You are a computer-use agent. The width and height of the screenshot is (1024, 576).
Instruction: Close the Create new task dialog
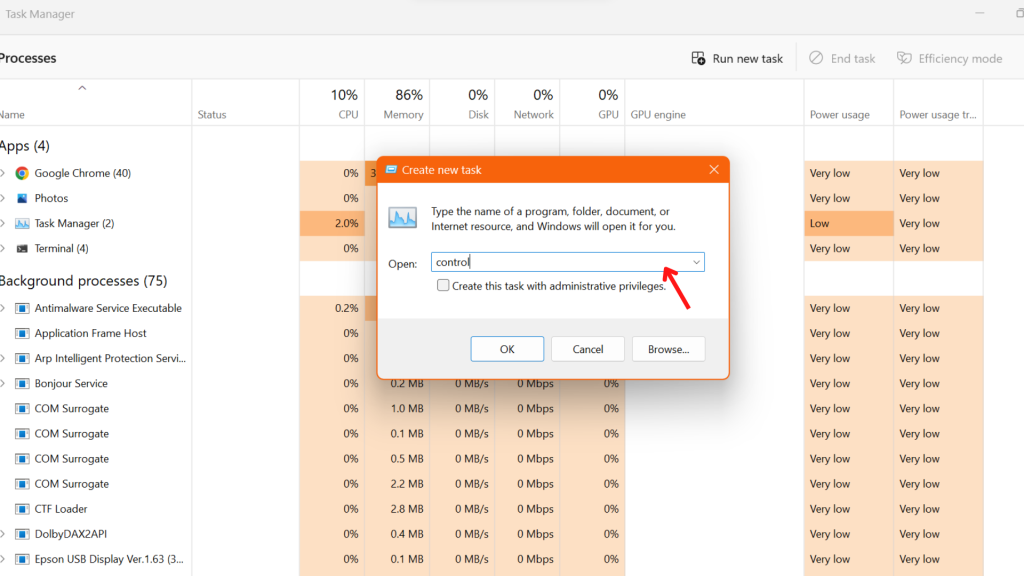714,170
